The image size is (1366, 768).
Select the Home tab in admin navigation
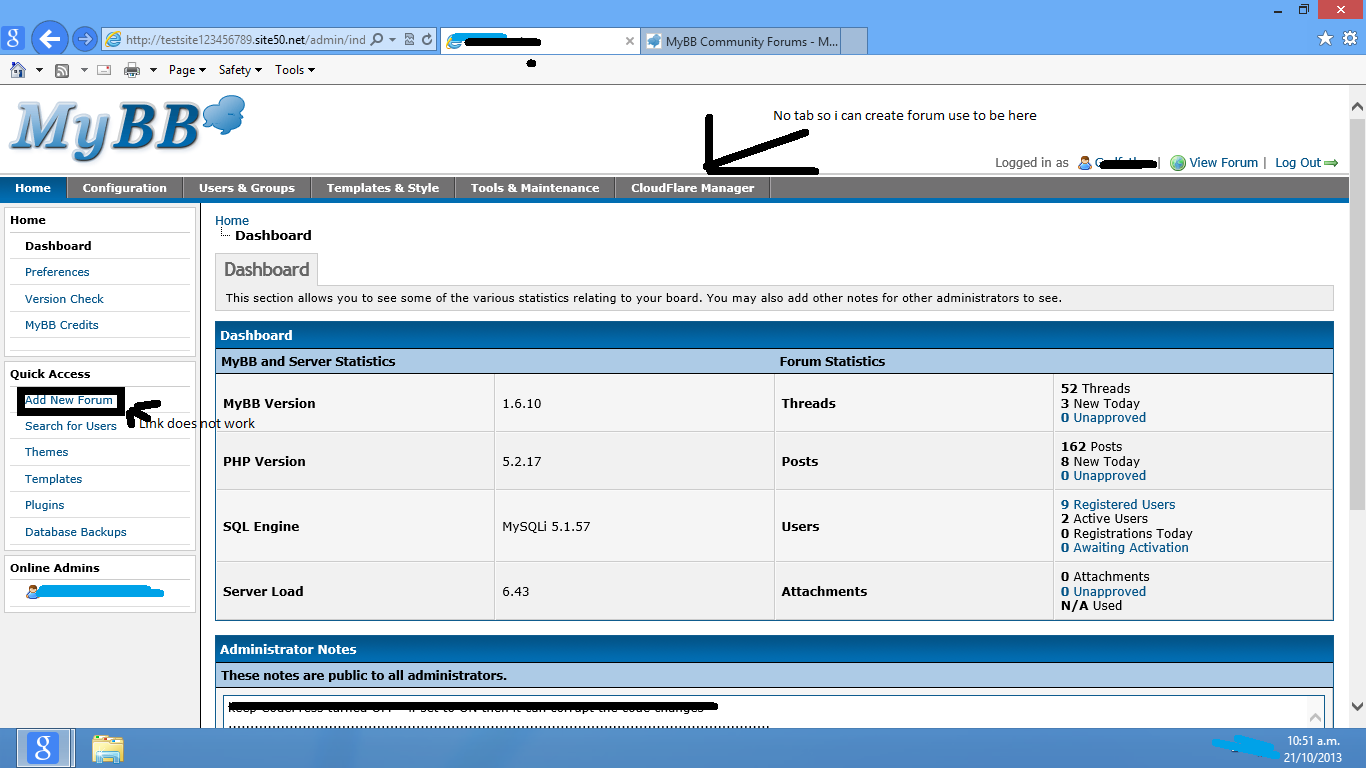pos(33,188)
